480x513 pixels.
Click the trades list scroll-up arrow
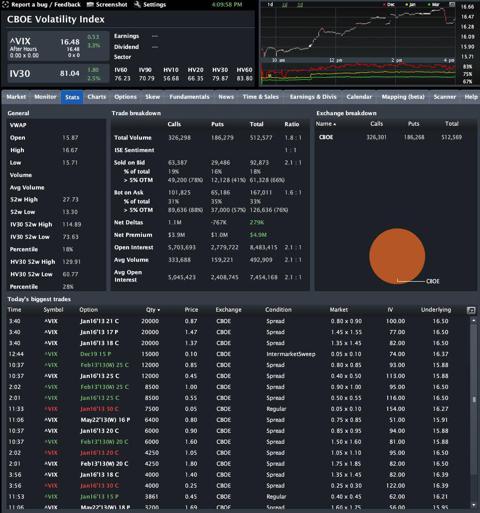474,321
